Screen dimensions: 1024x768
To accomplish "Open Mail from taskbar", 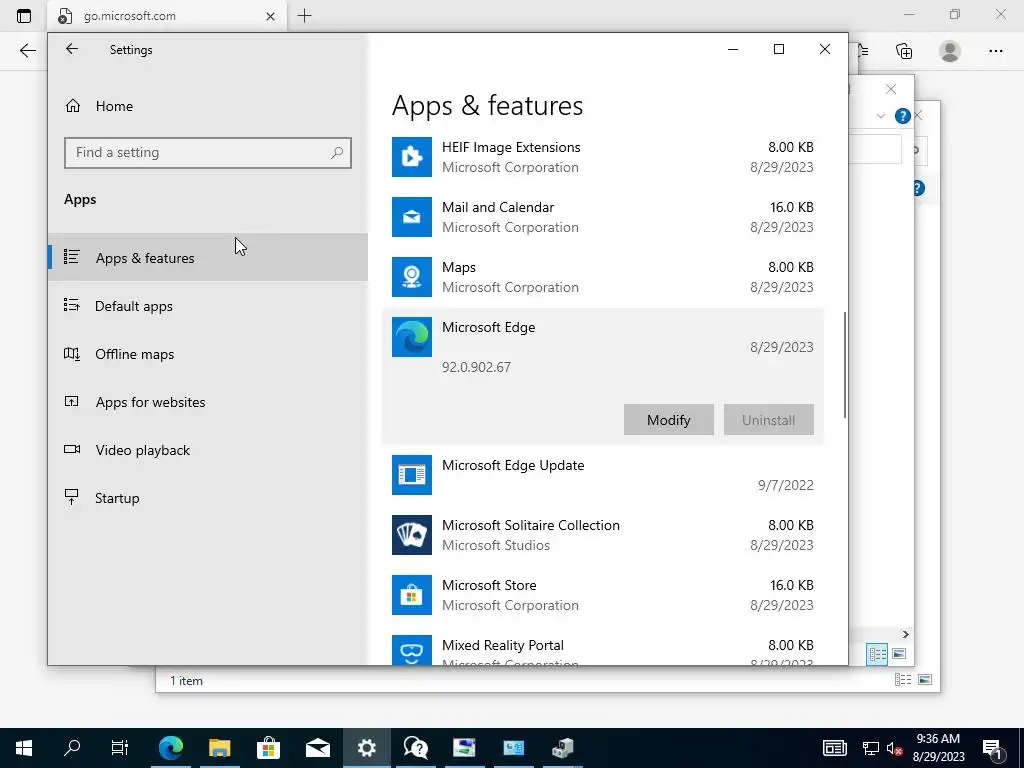I will [317, 748].
